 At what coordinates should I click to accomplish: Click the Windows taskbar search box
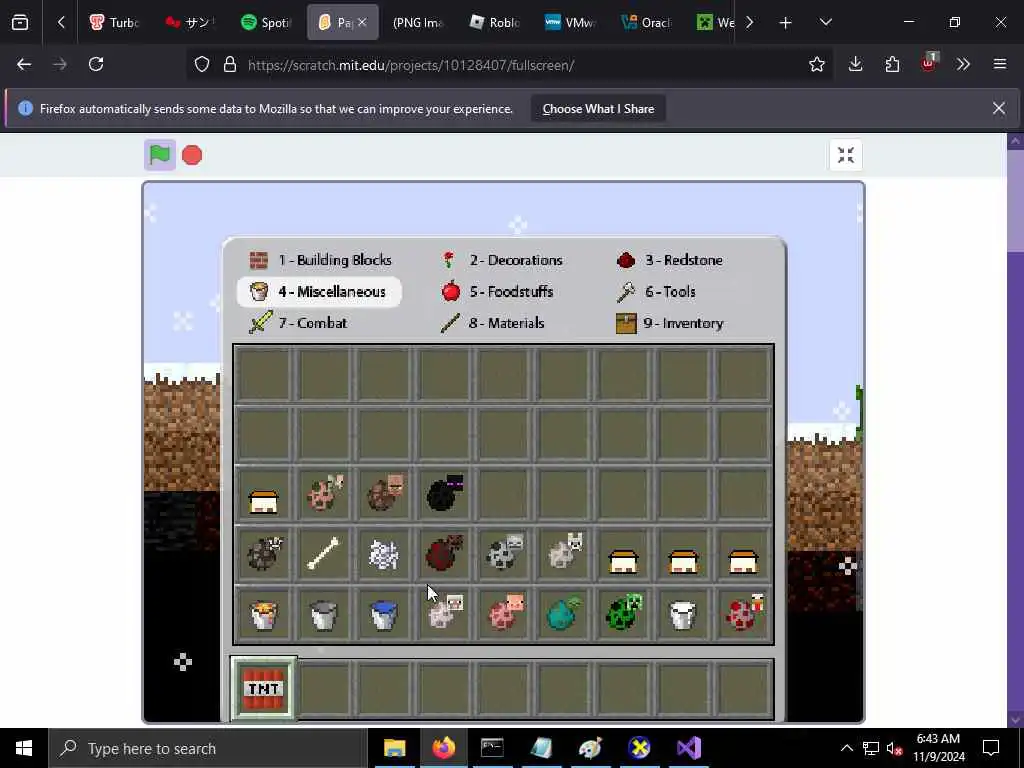[208, 748]
